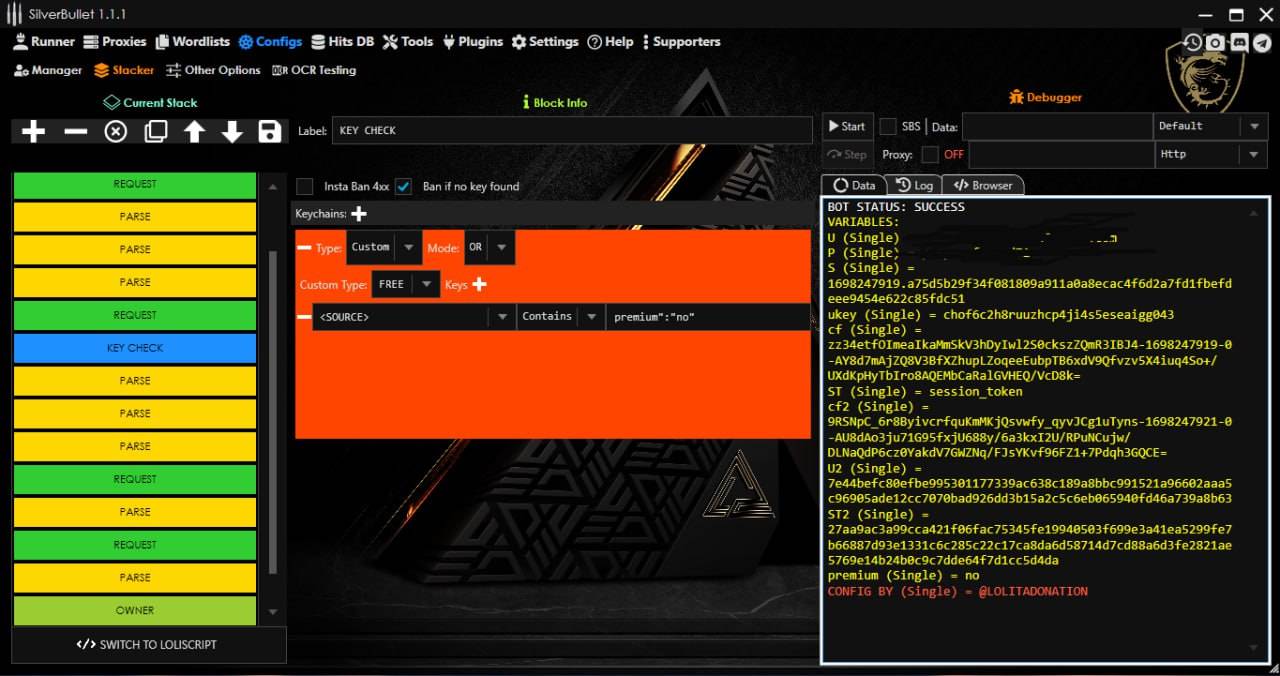
Task: Start the debugger
Action: (x=847, y=126)
